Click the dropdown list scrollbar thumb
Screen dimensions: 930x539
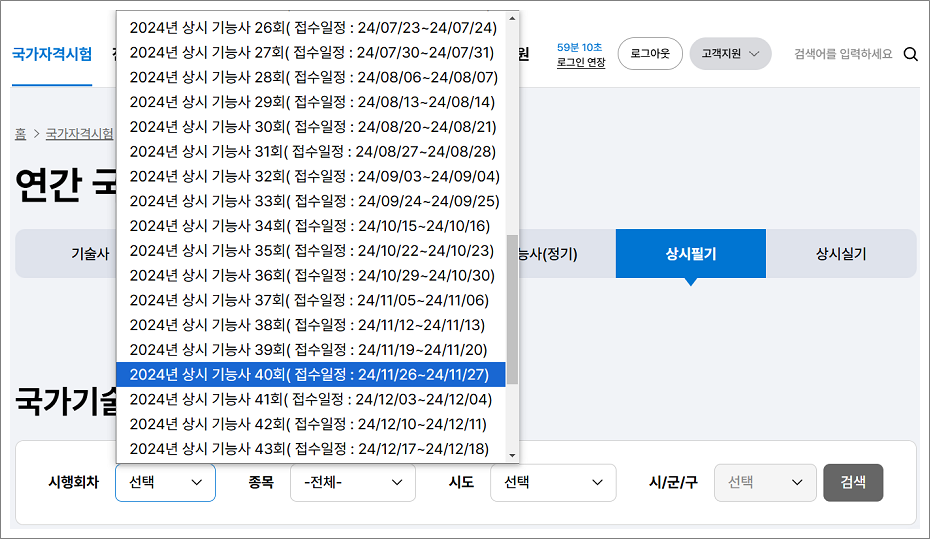point(512,310)
